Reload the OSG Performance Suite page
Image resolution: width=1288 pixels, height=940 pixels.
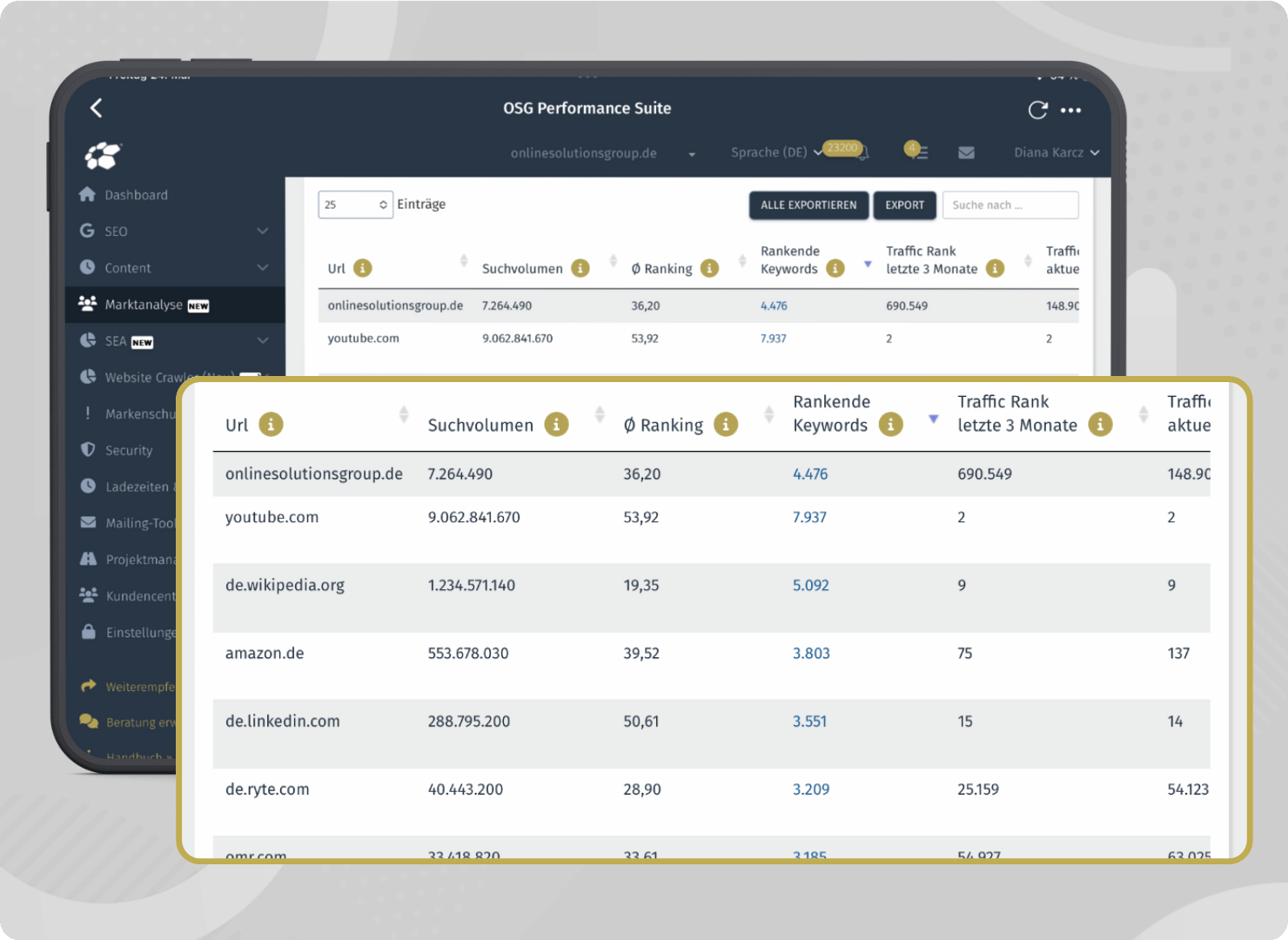coord(1037,110)
